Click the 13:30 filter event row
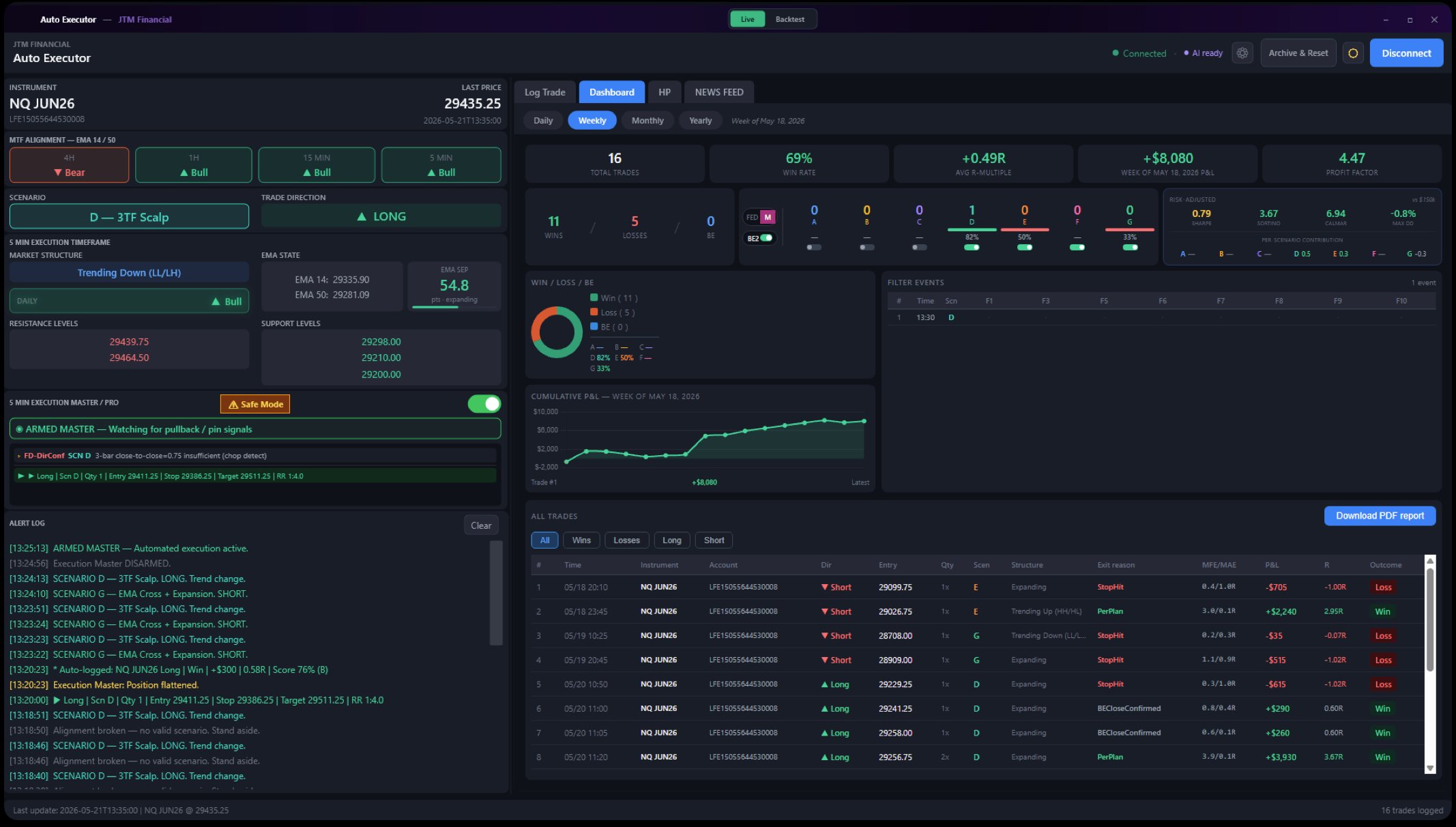The height and width of the screenshot is (827, 1456). [1161, 317]
